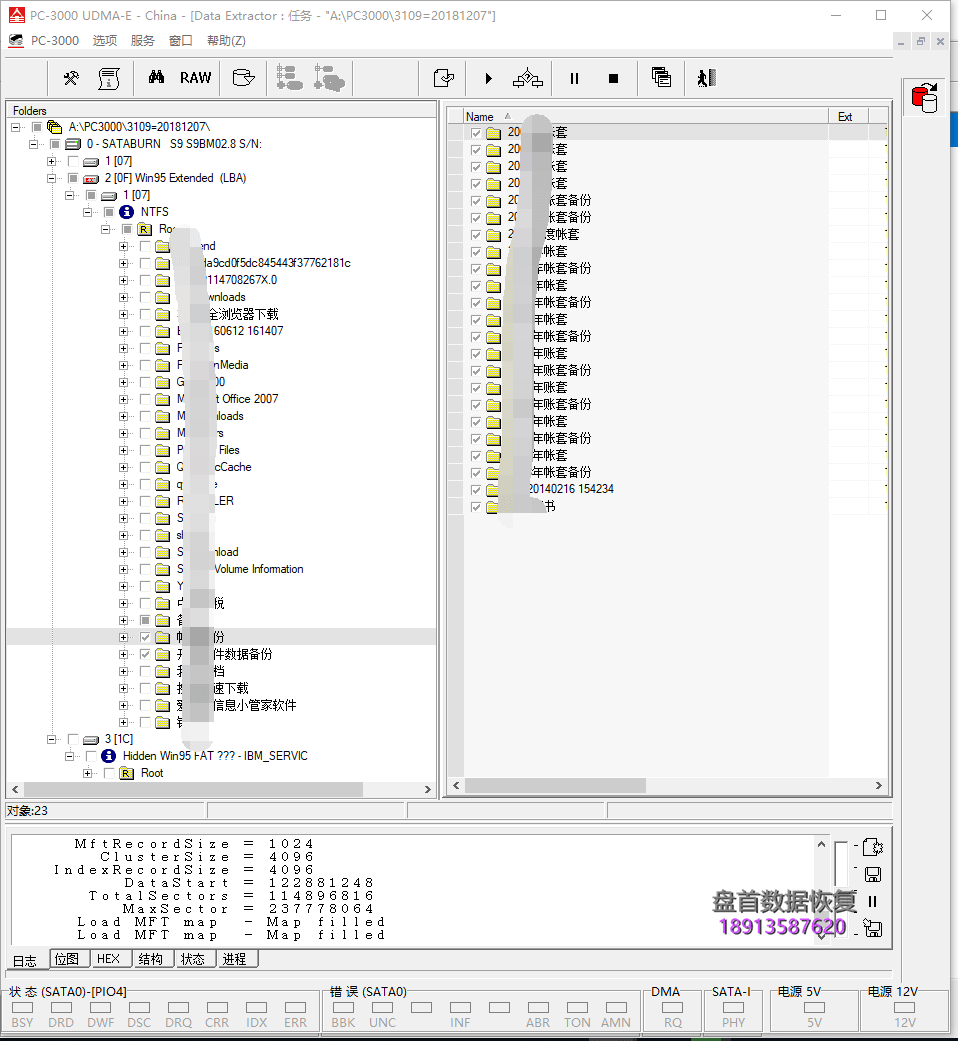Viewport: 958px width, 1041px height.
Task: Save the log with the floppy icon
Action: point(873,874)
